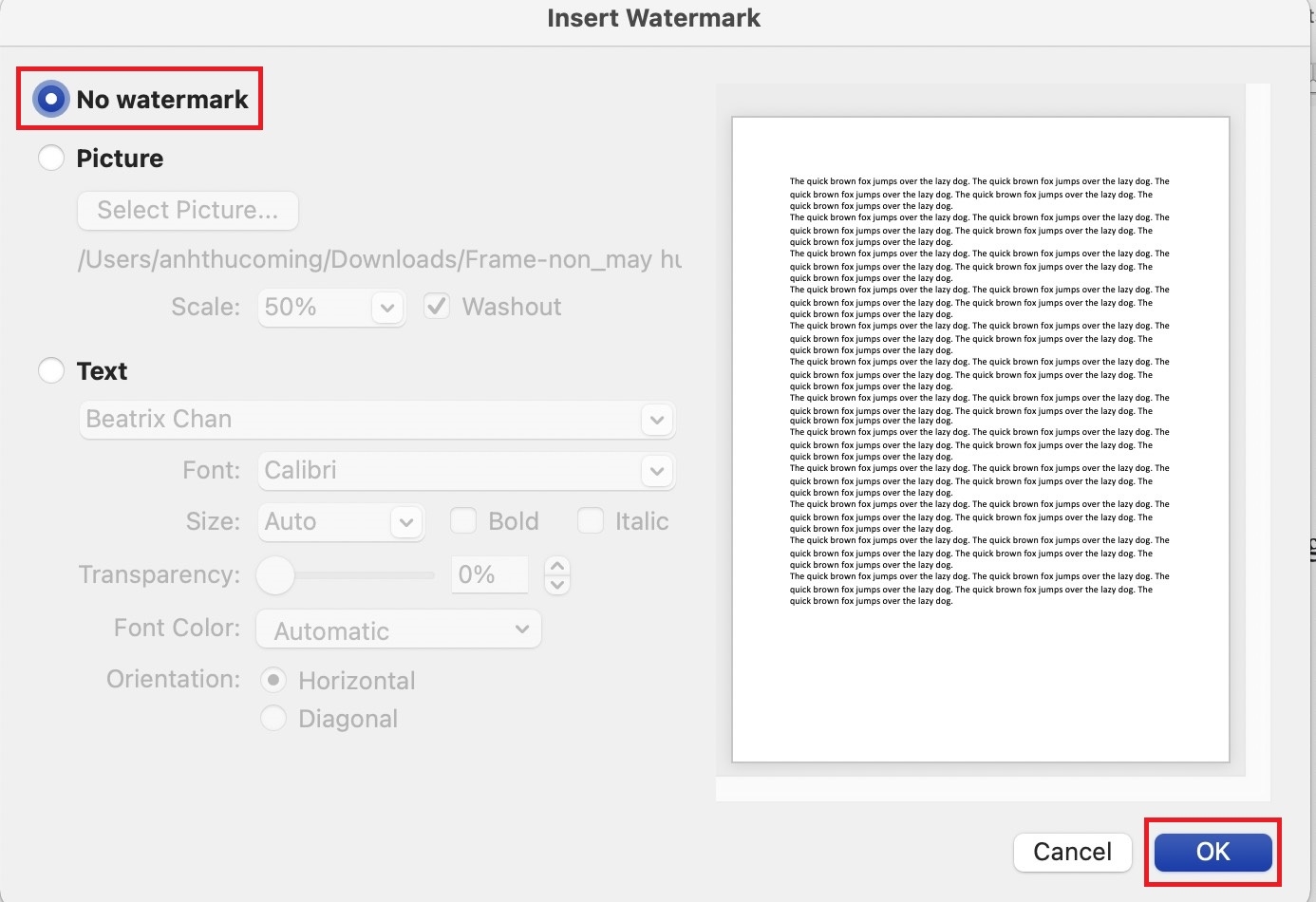The image size is (1316, 902).
Task: Click the Select Picture button
Action: click(x=187, y=210)
